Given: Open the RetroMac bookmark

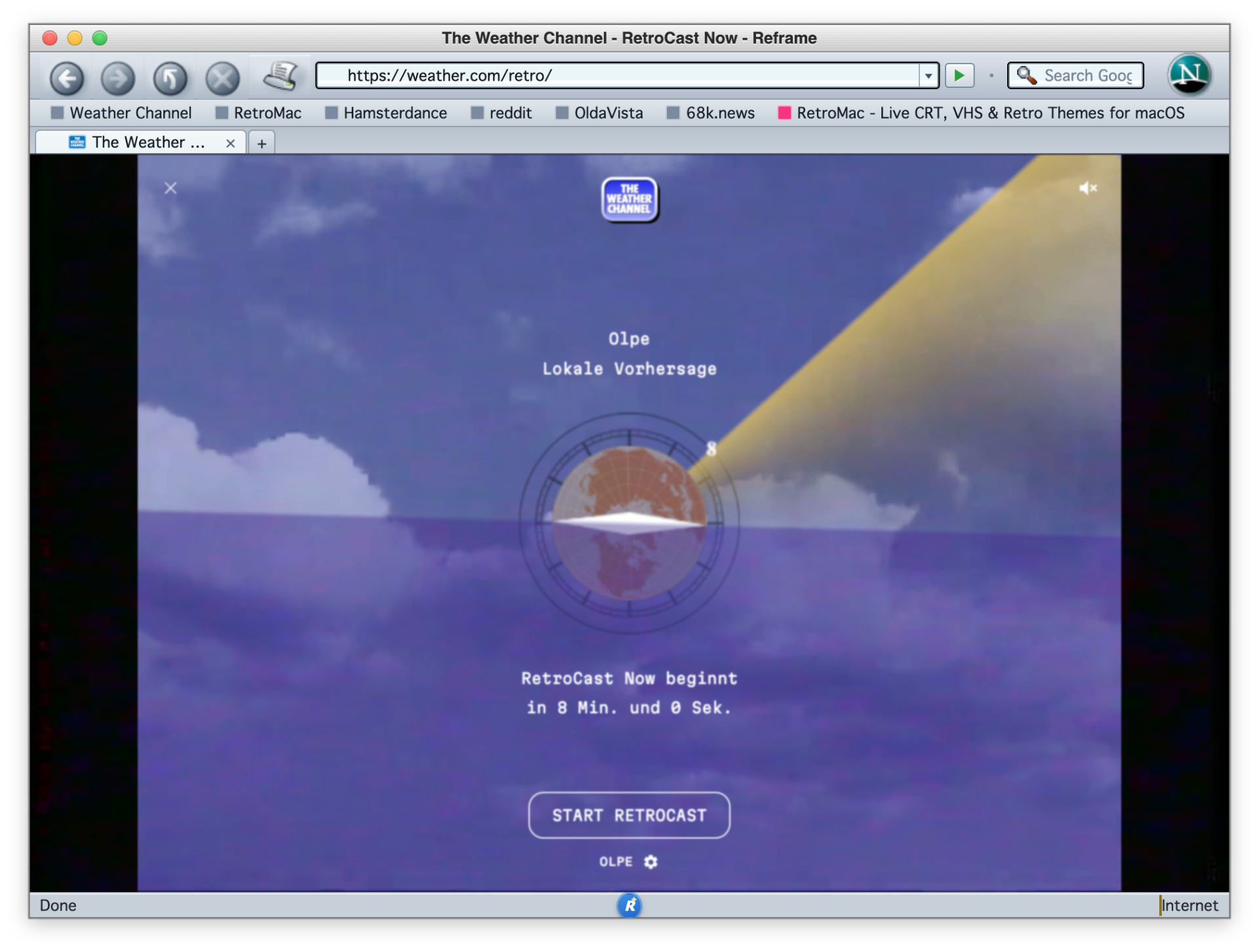Looking at the screenshot, I should (258, 113).
